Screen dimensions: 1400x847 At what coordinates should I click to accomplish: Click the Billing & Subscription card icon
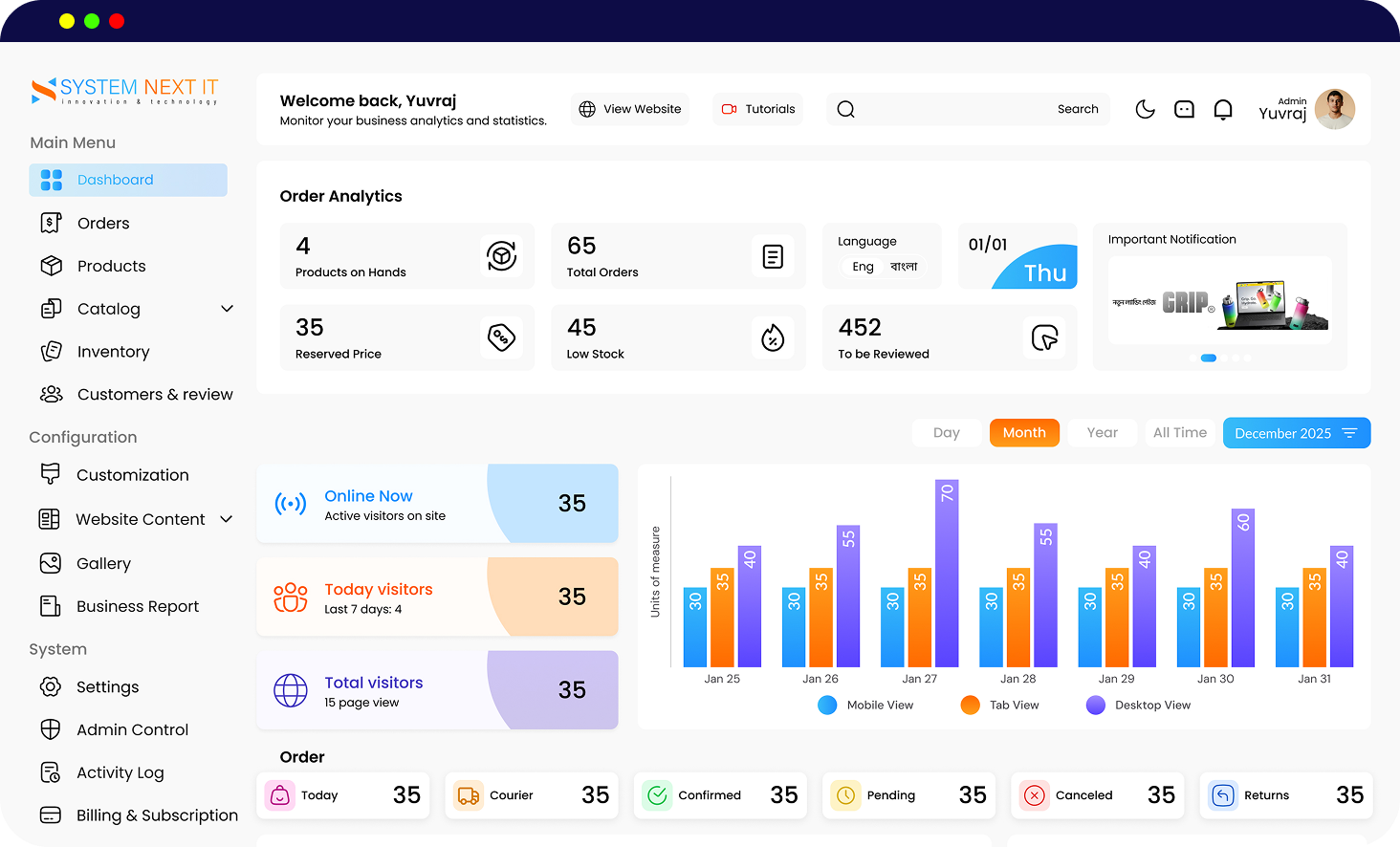point(51,814)
